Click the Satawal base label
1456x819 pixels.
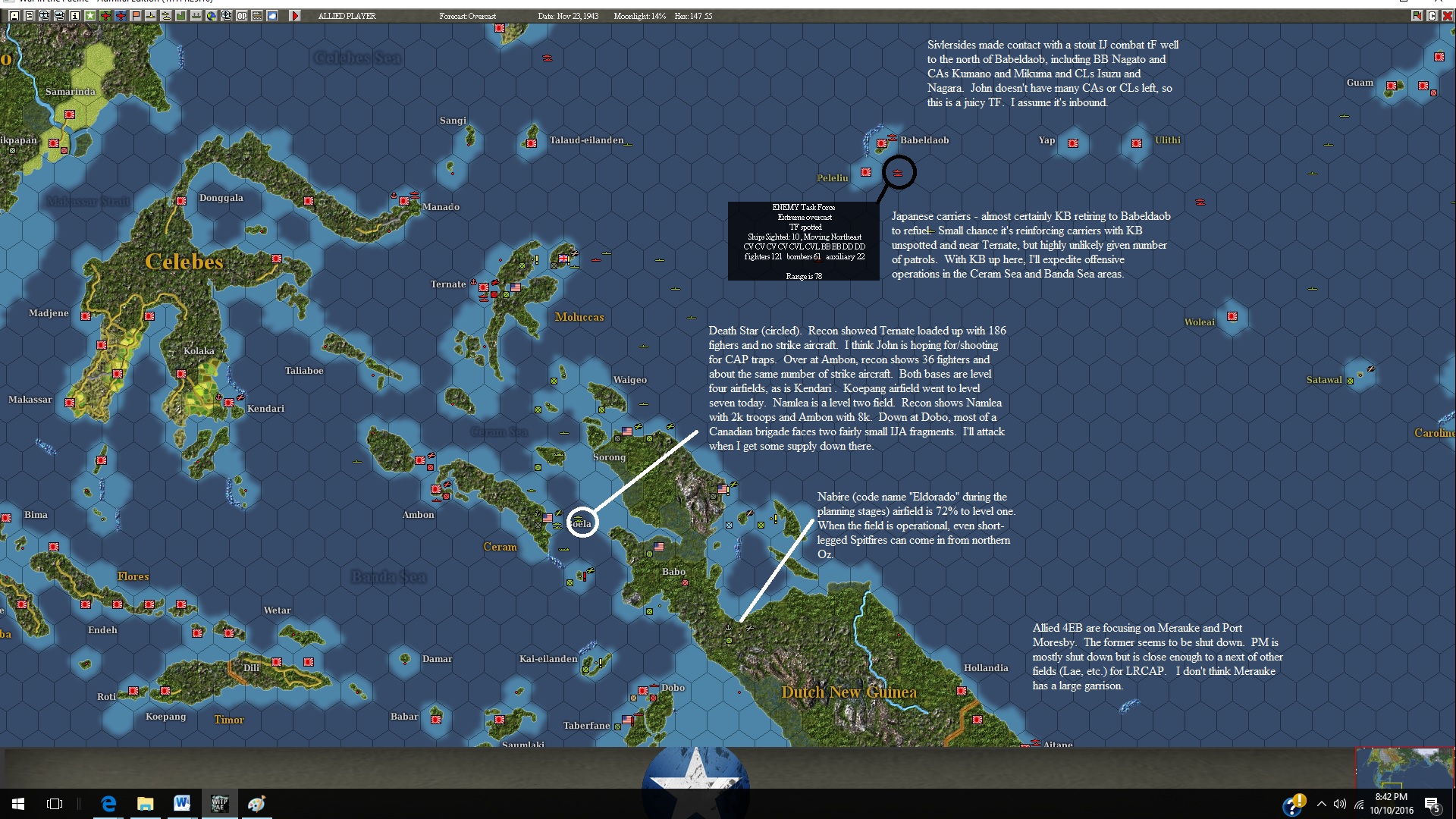pos(1324,380)
